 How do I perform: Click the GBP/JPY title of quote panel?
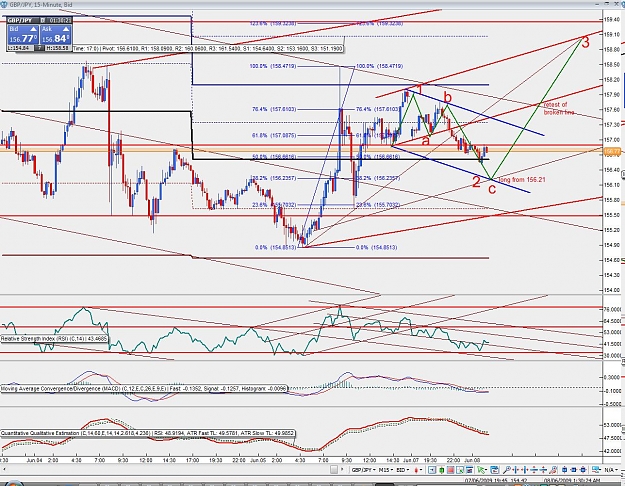point(20,20)
